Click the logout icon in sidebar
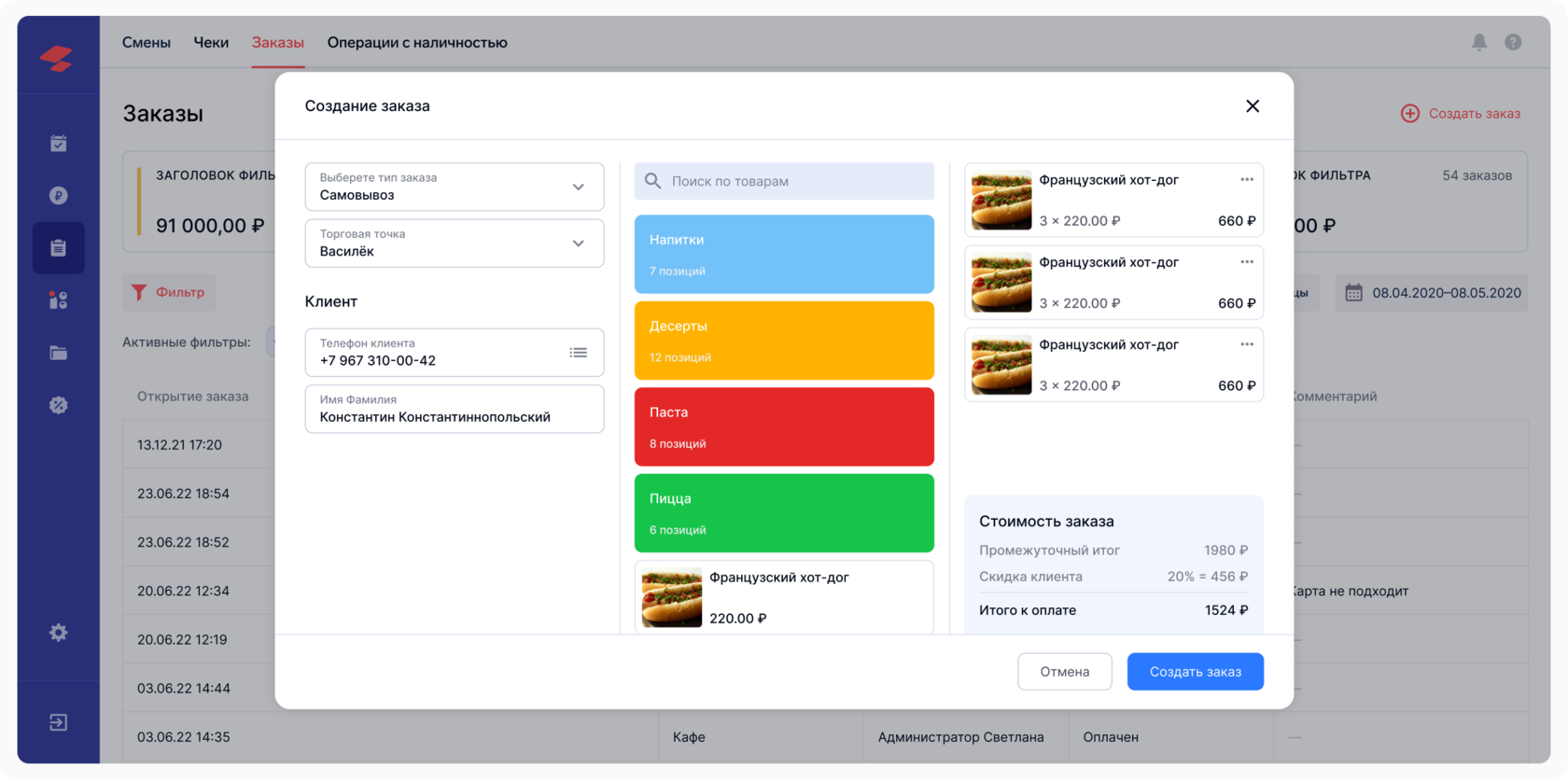The width and height of the screenshot is (1568, 780). [58, 722]
